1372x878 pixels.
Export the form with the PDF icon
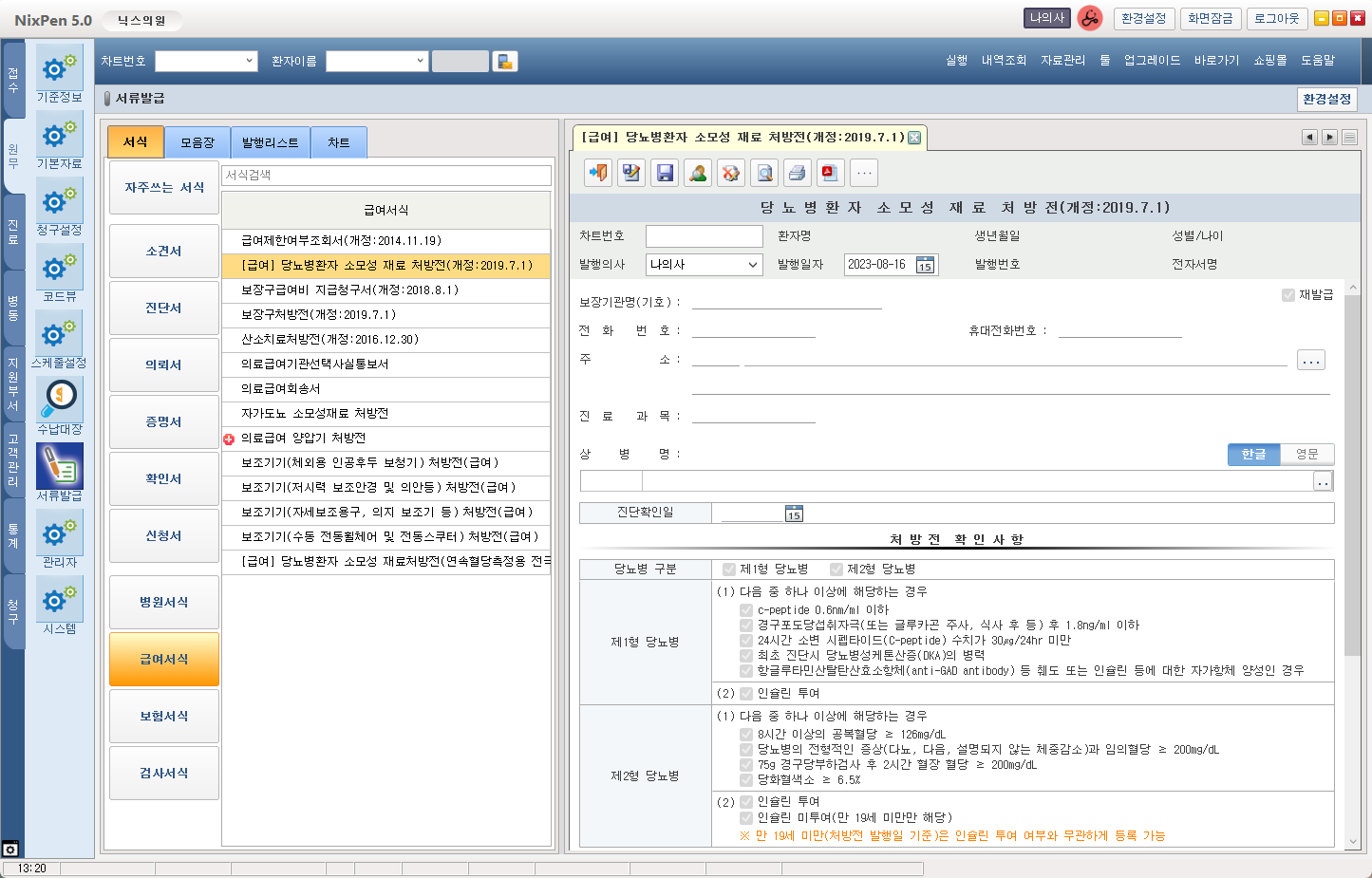coord(831,173)
